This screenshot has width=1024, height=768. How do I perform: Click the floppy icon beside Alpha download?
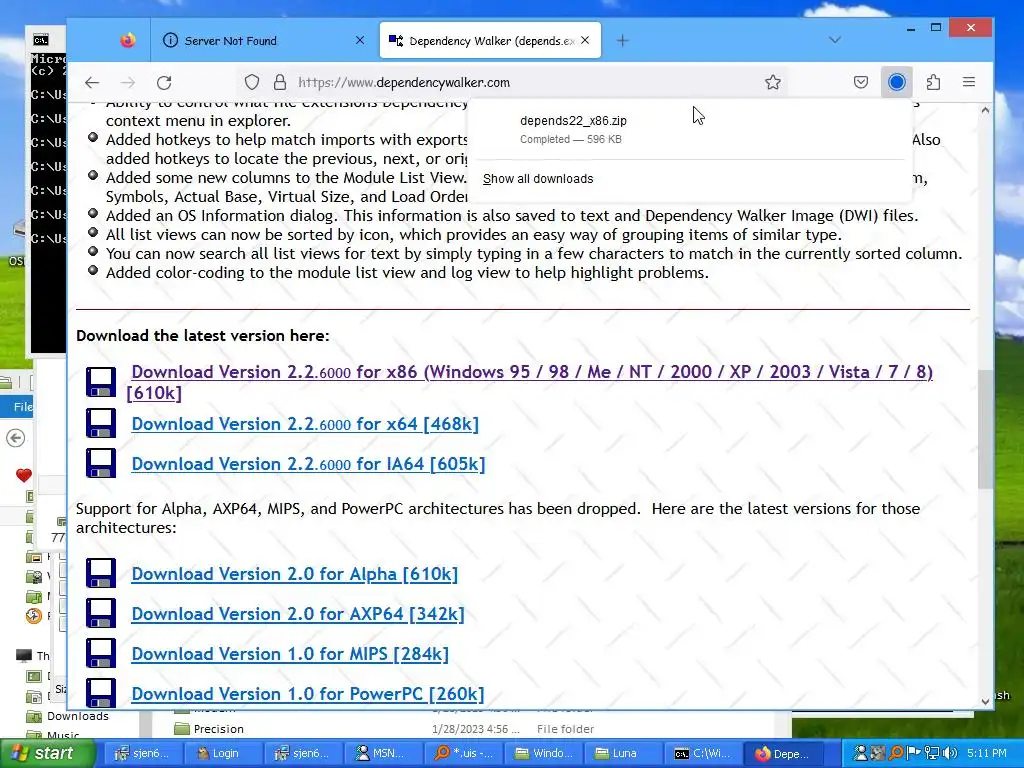point(101,573)
